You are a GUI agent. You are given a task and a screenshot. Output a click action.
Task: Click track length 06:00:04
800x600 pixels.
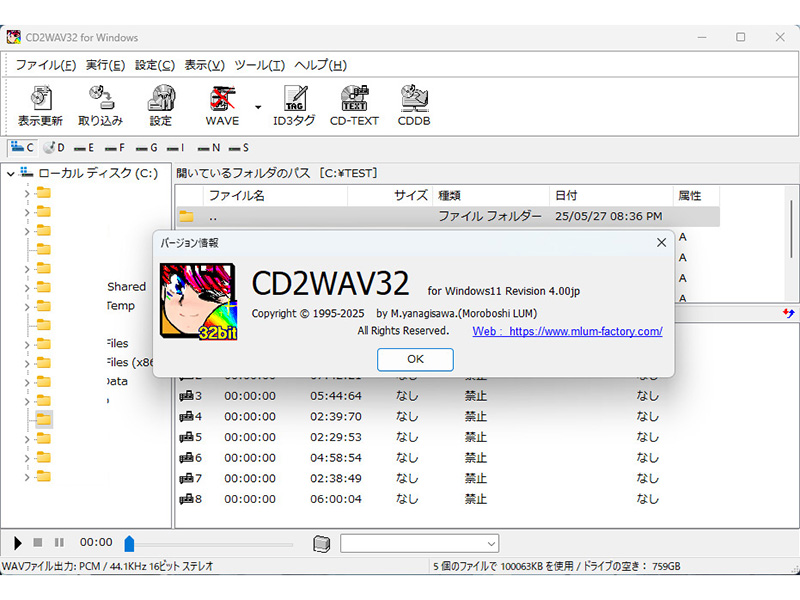[x=336, y=499]
